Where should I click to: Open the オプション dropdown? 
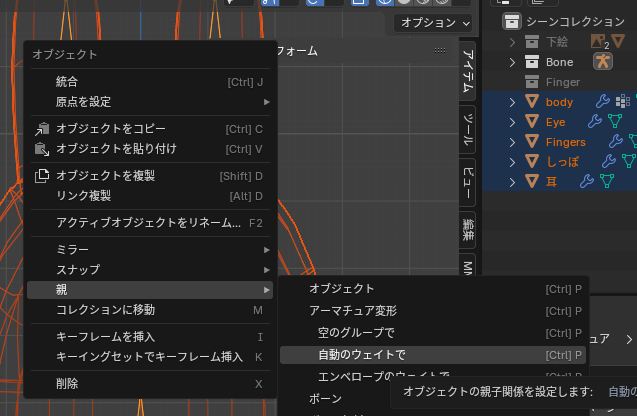coord(433,23)
